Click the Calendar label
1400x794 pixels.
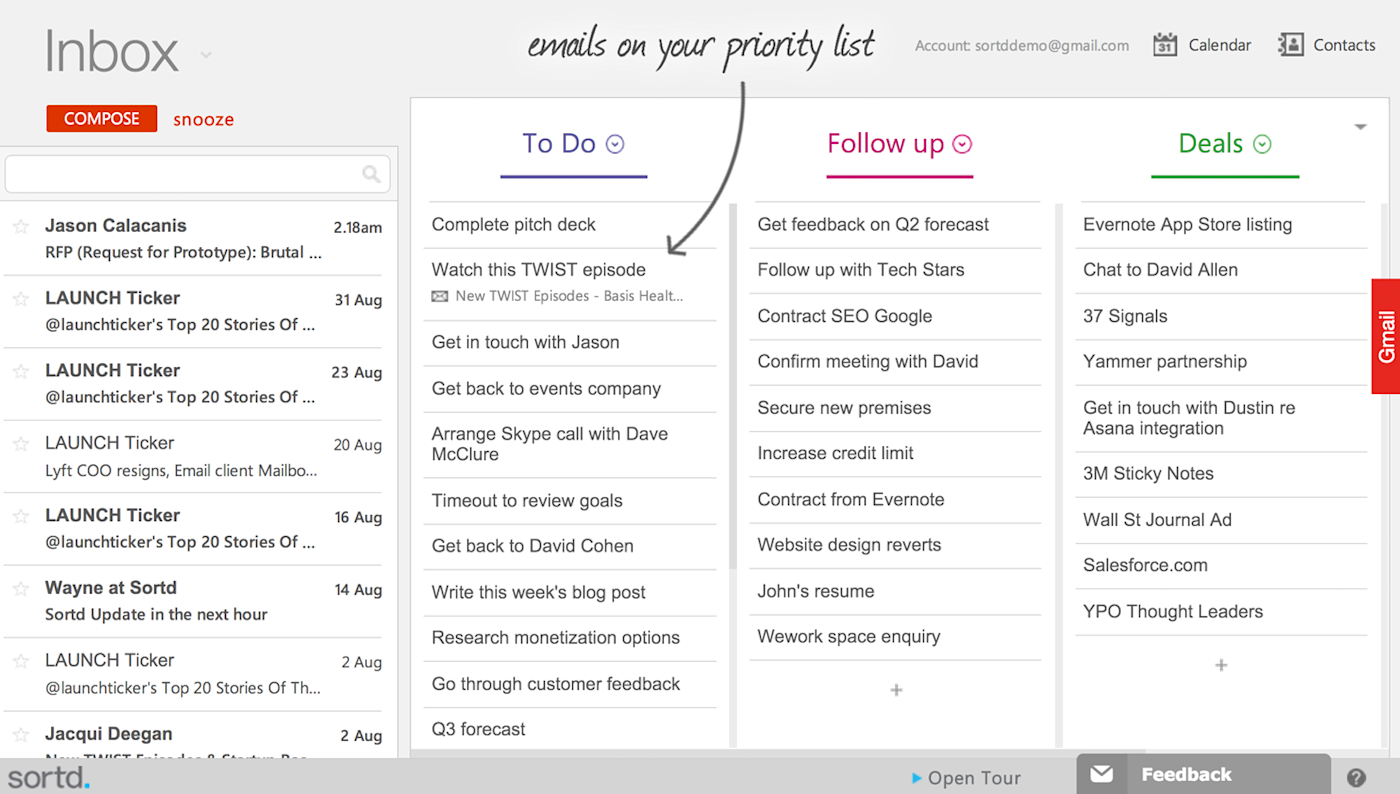(x=1220, y=45)
